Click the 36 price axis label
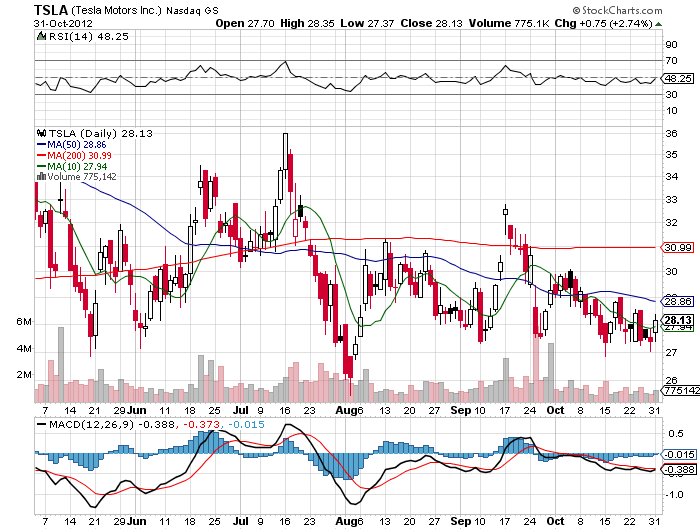This screenshot has width=700, height=530. coord(671,134)
